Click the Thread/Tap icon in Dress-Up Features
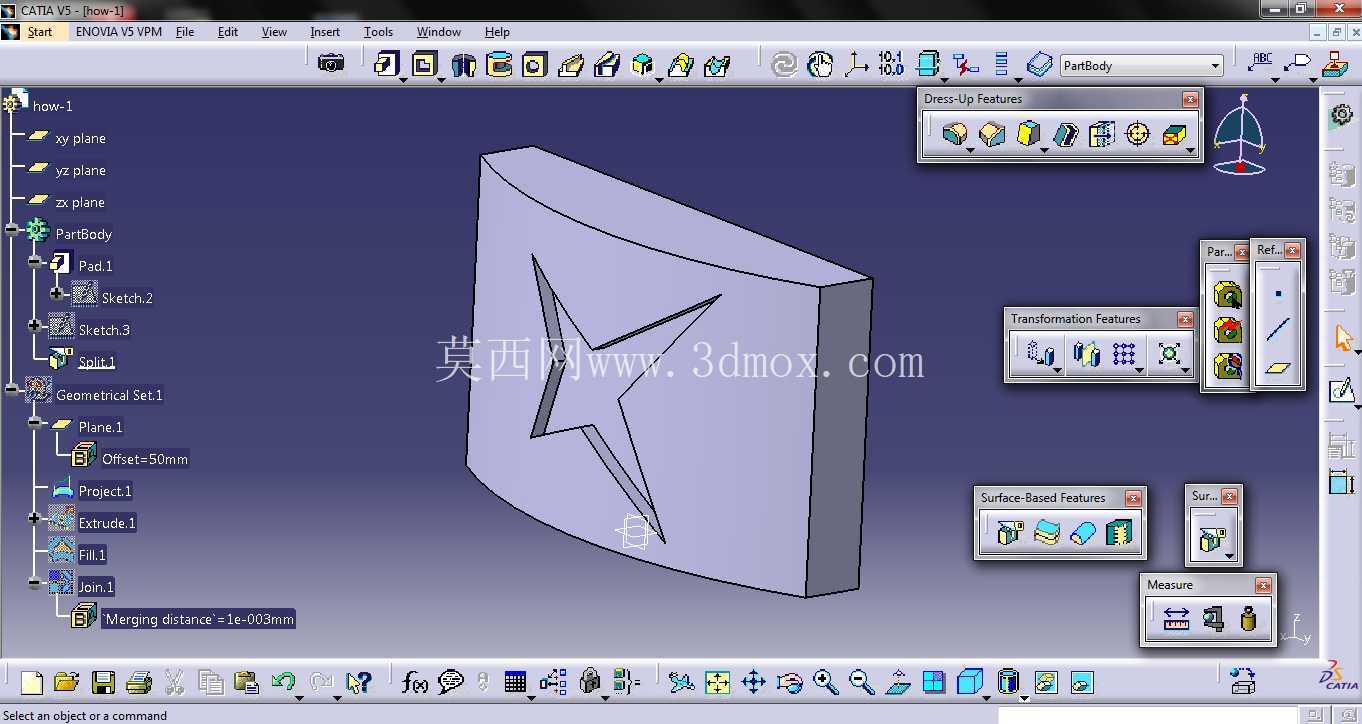This screenshot has width=1362, height=724. (1137, 133)
